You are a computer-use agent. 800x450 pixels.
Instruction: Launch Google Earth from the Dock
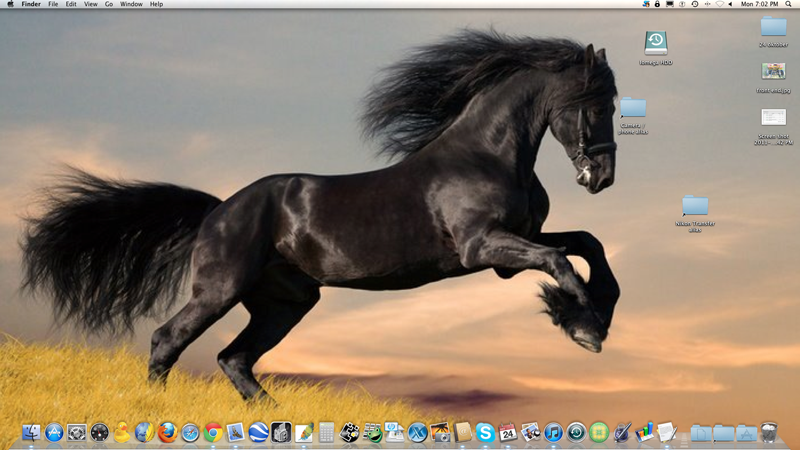coord(258,433)
